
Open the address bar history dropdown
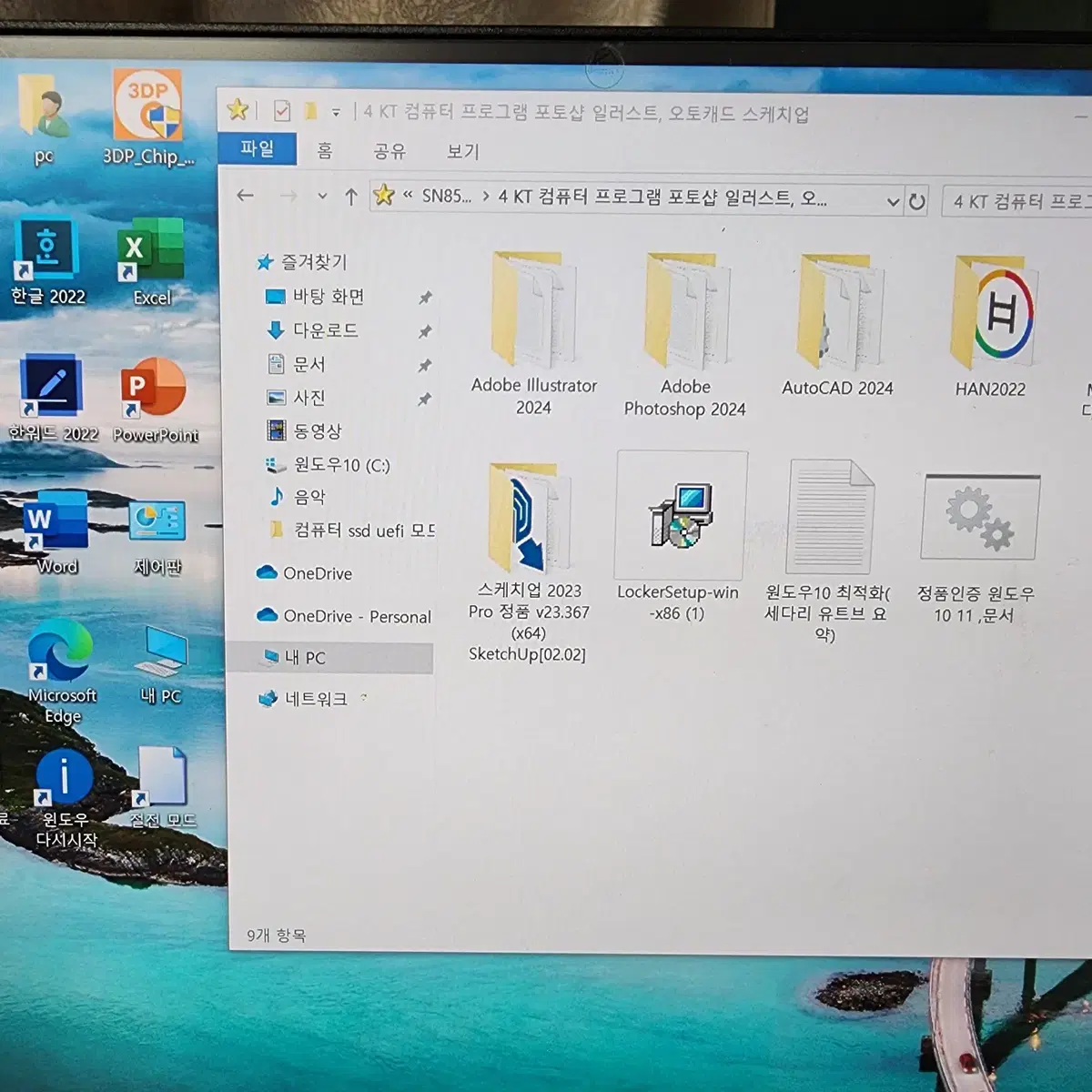click(893, 201)
